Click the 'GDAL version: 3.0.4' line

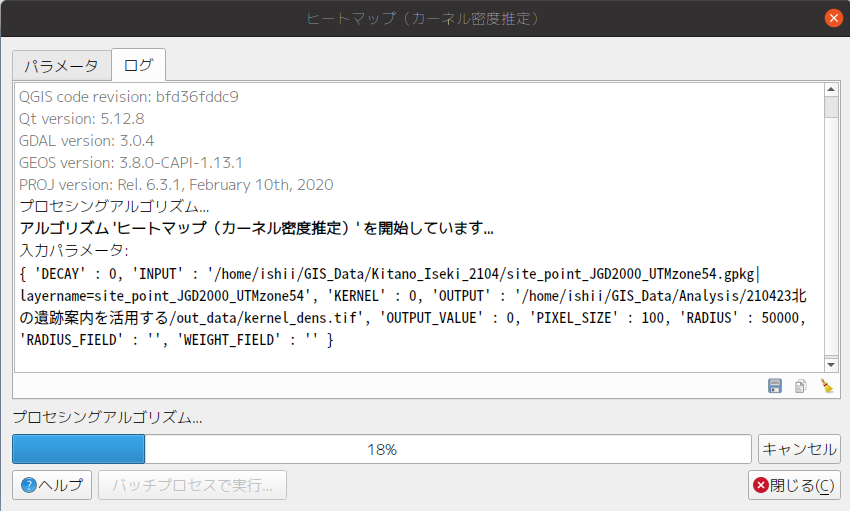86,141
